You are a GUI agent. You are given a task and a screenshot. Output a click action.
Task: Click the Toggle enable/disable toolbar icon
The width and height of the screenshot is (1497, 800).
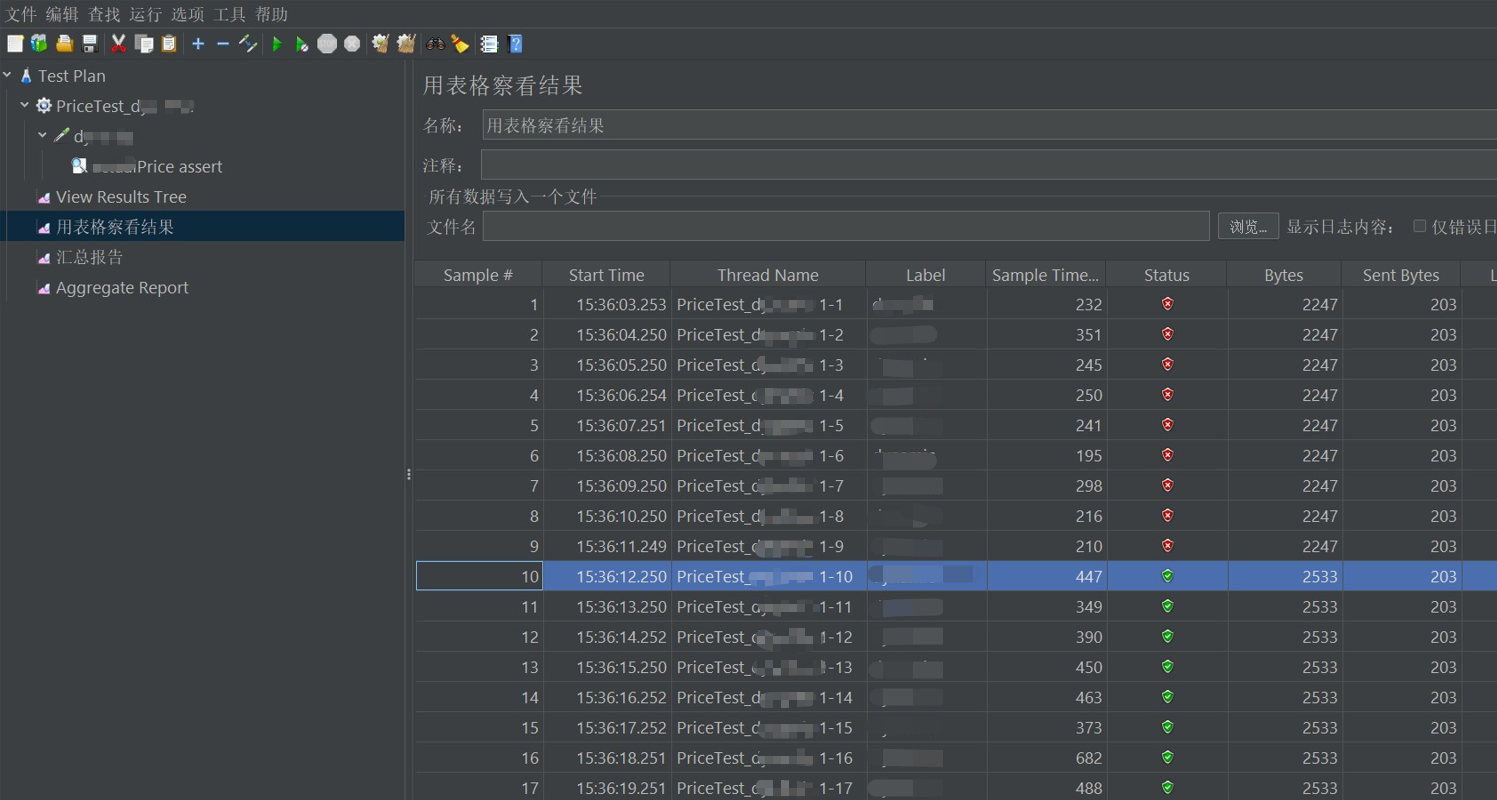248,44
